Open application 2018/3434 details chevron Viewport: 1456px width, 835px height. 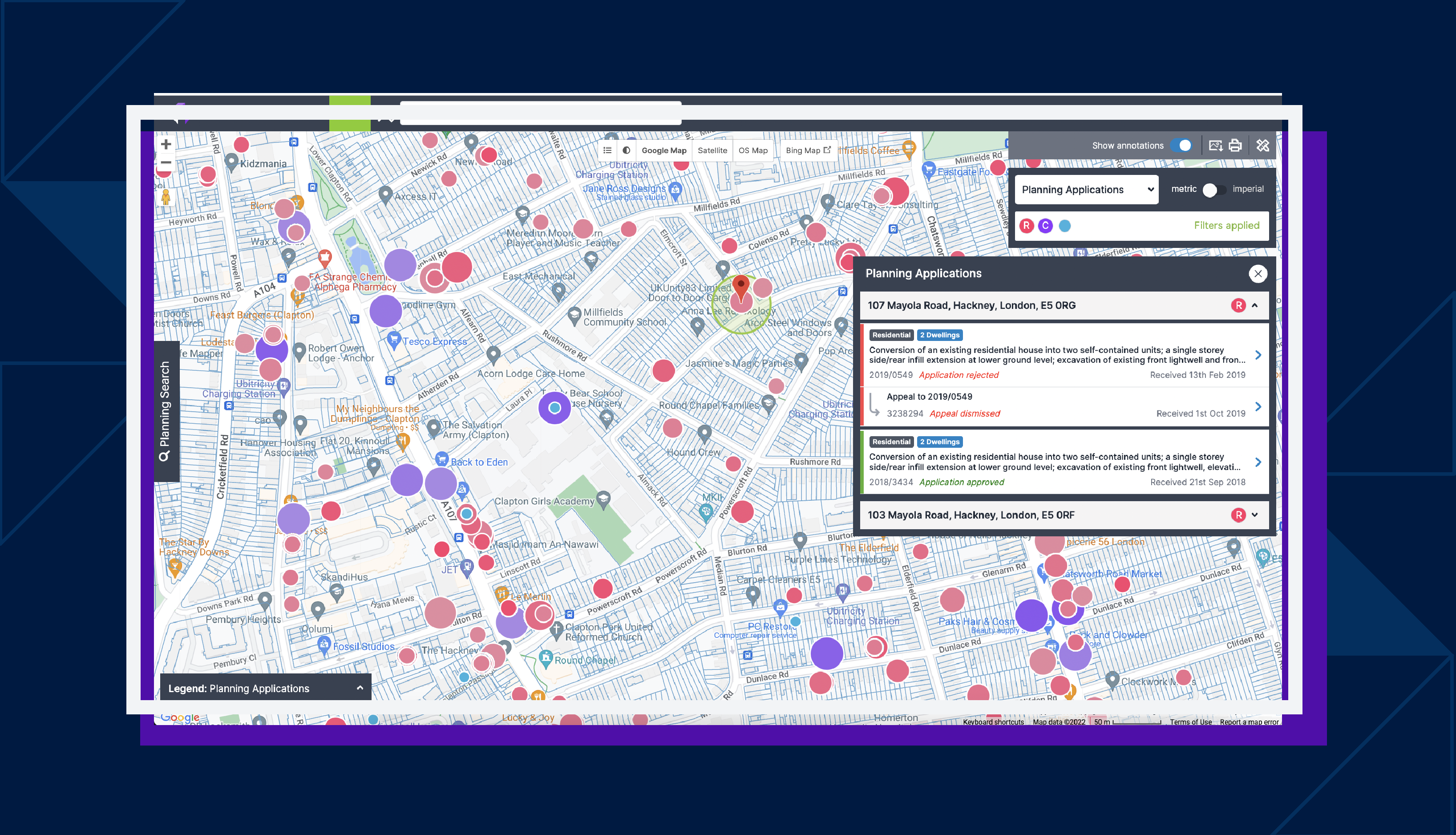(1258, 462)
